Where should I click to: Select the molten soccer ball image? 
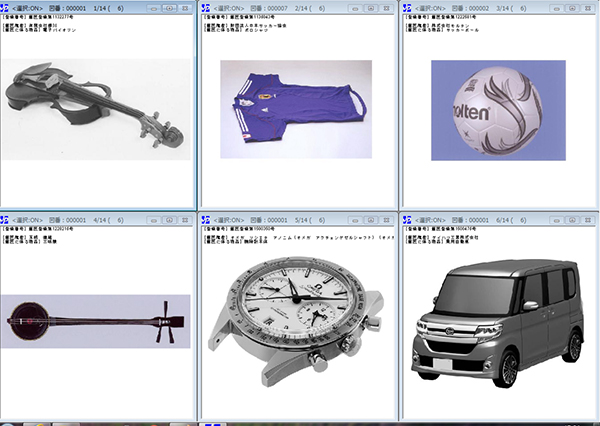(x=498, y=110)
